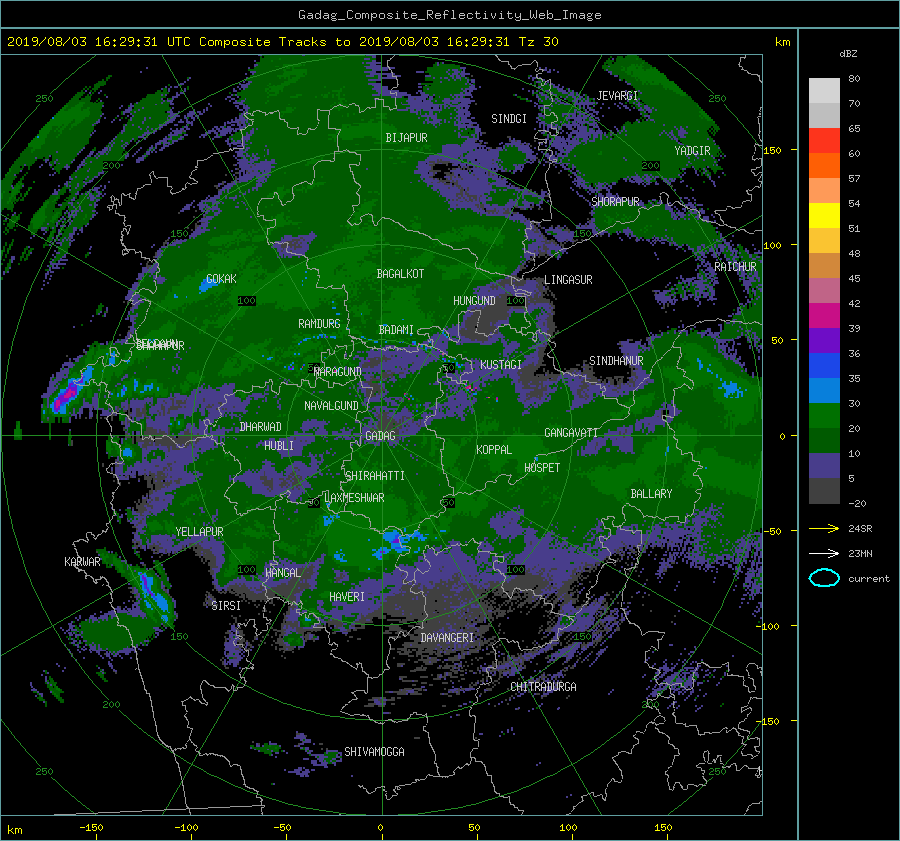Click the KUSTAGI city label
Viewport: 900px width, 841px height.
(x=501, y=365)
